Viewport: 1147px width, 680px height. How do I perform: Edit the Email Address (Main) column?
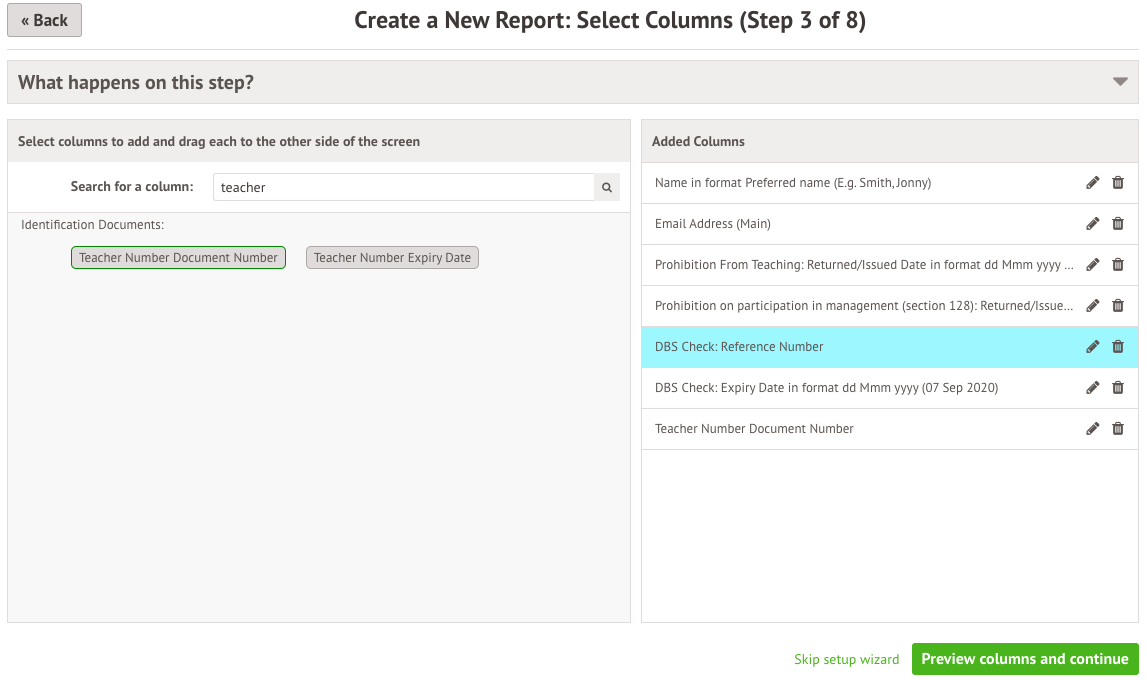[x=1092, y=224]
